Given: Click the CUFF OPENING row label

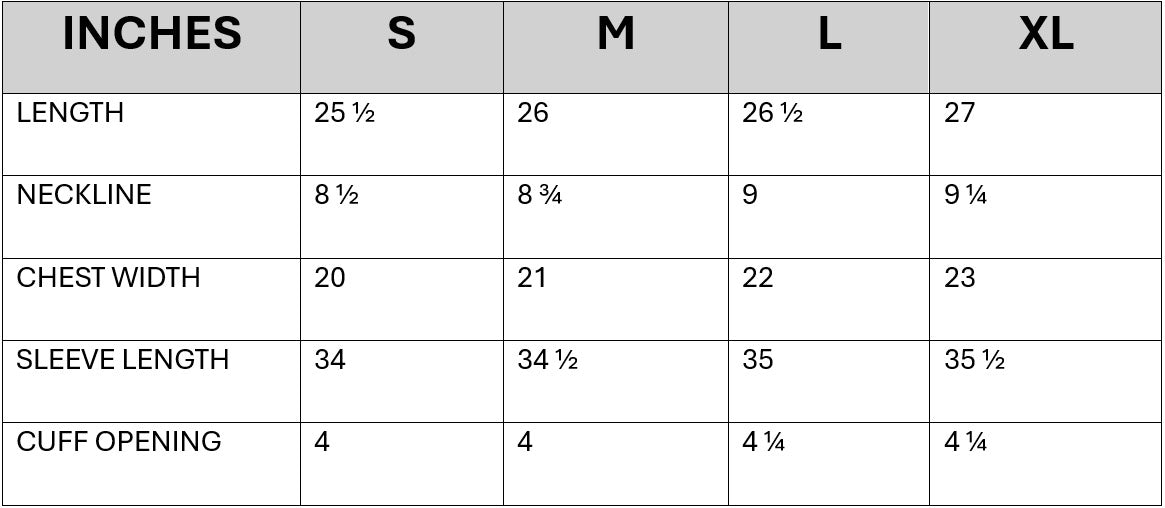Looking at the screenshot, I should coord(119,441).
